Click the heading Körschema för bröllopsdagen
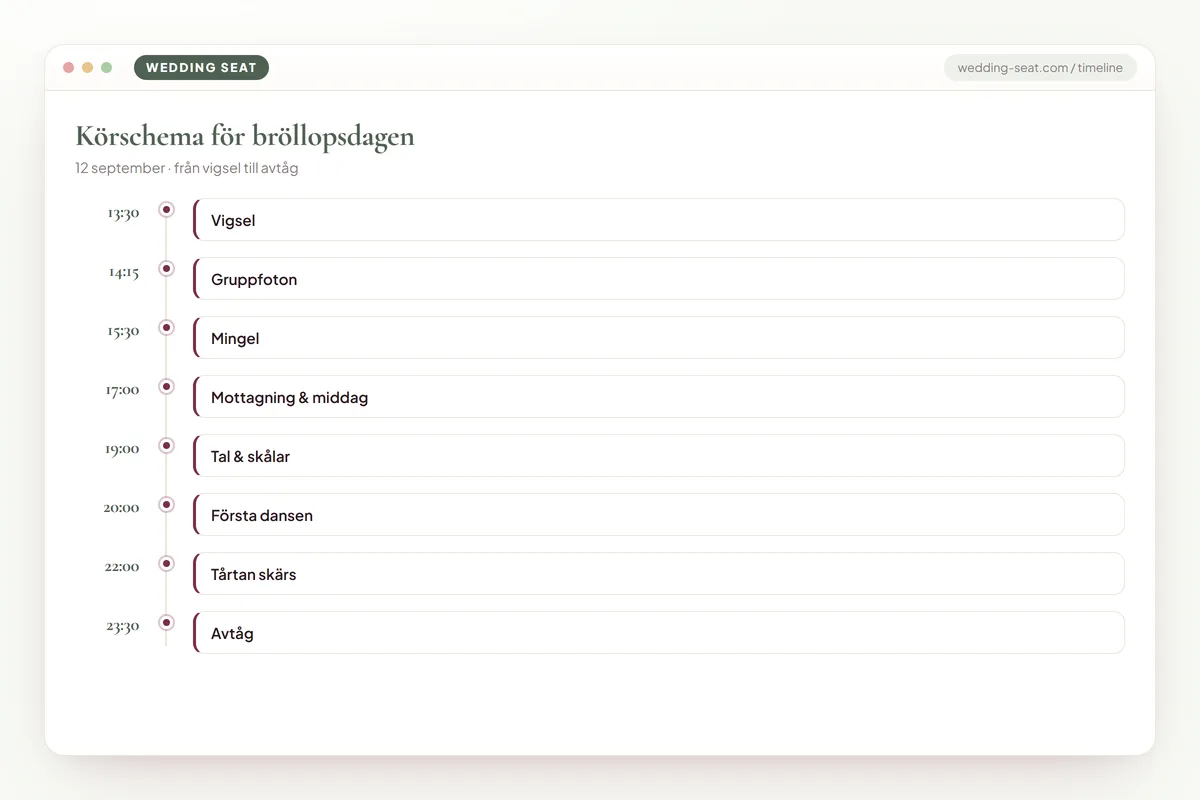Screen dimensions: 1200x800 coord(245,137)
